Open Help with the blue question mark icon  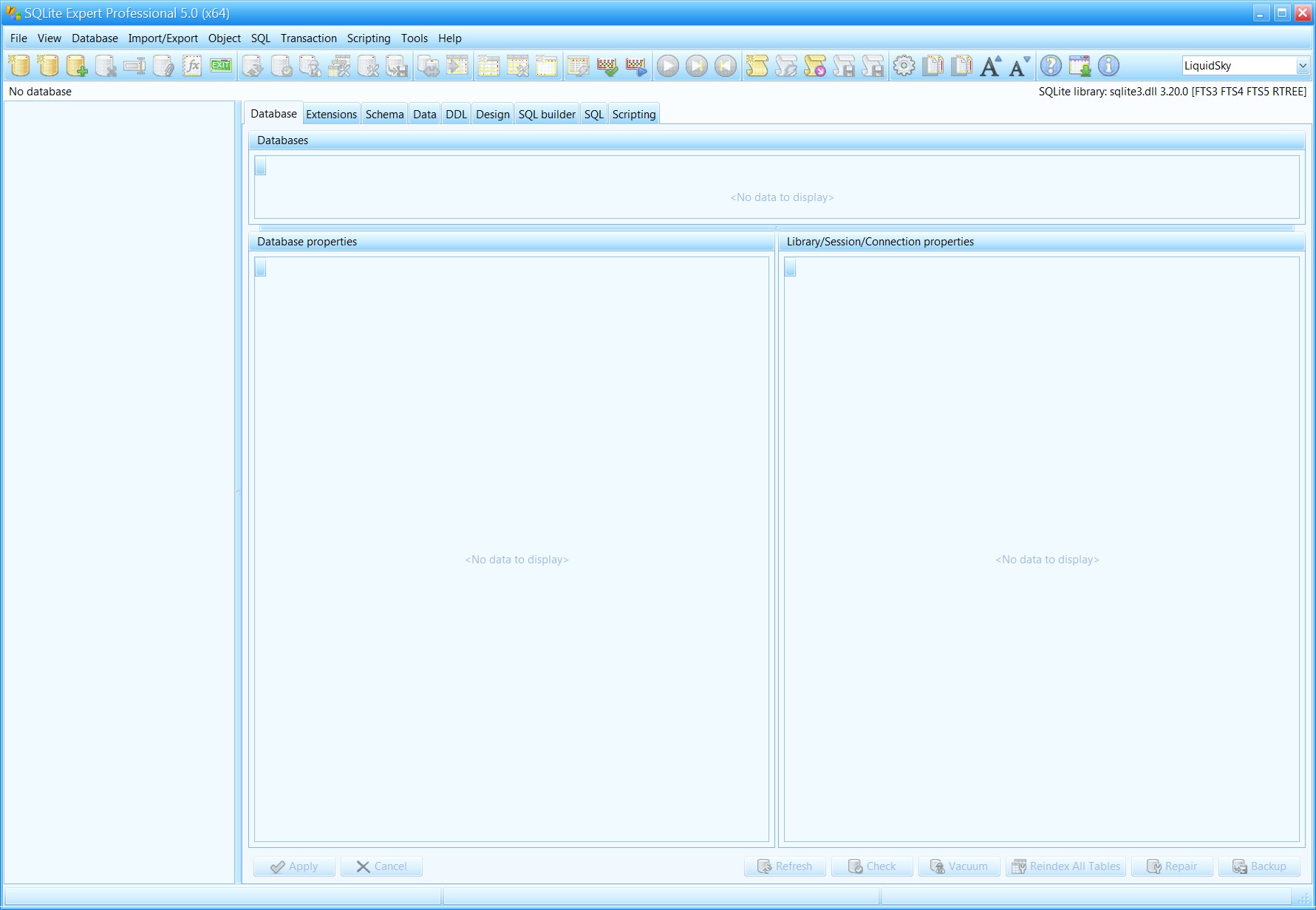click(1051, 66)
